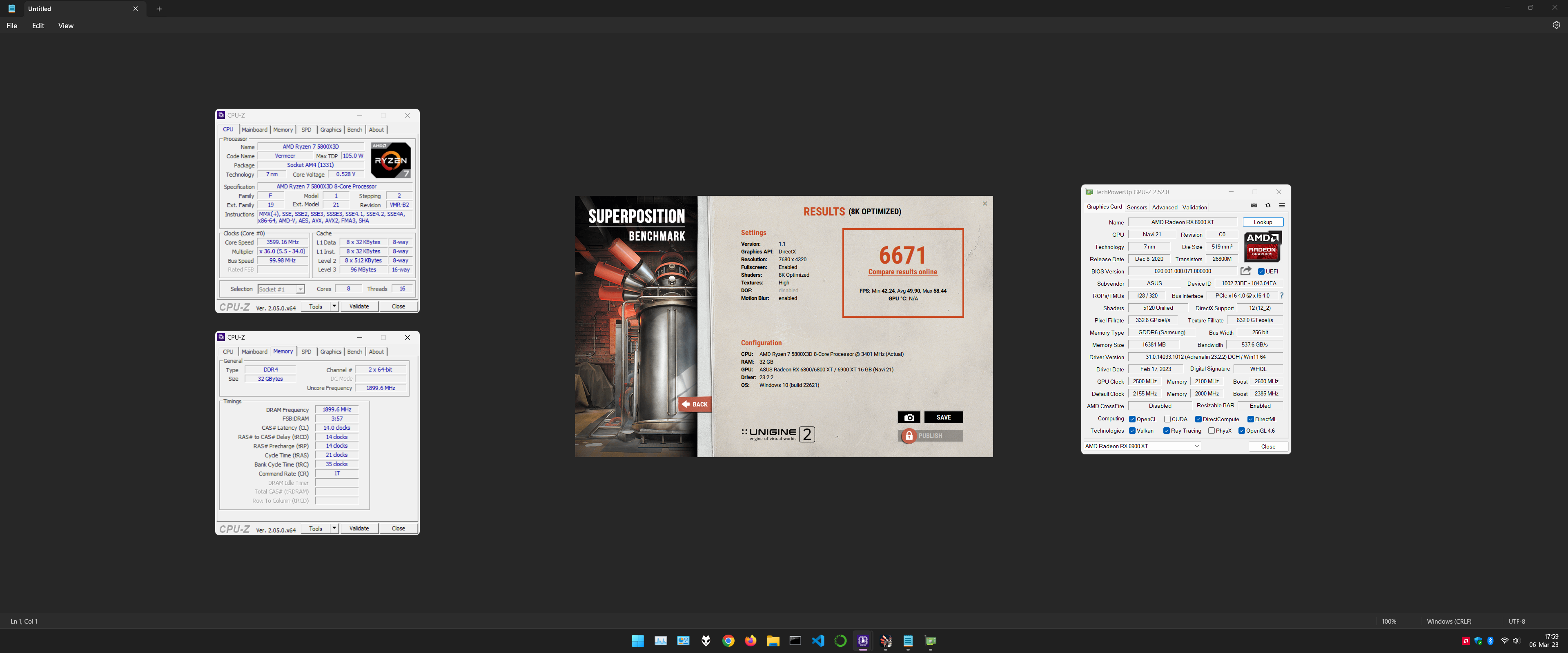Click BACK button in Superposition
This screenshot has width=1568, height=653.
(x=695, y=404)
